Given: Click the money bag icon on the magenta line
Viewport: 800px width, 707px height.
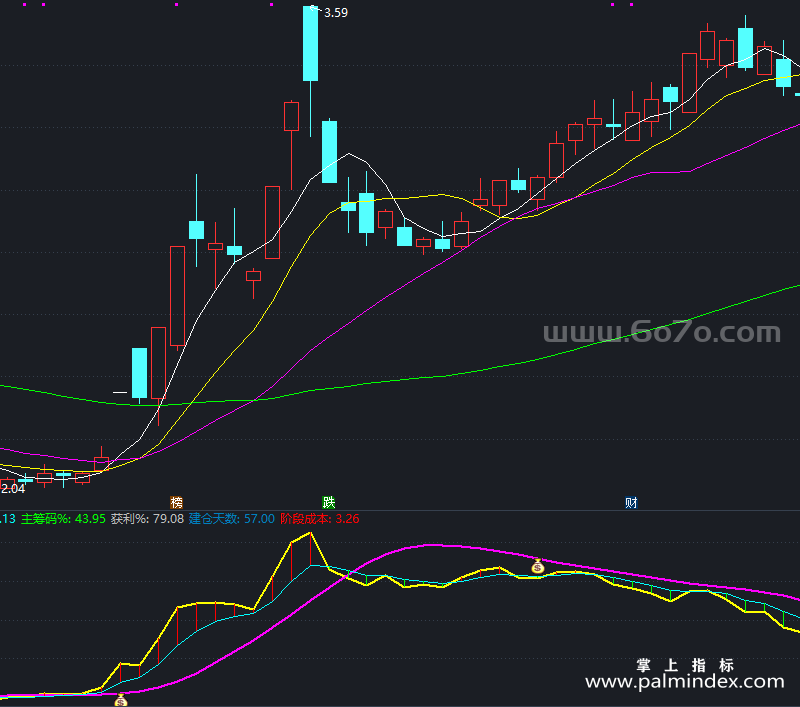Looking at the screenshot, I should coord(537,566).
